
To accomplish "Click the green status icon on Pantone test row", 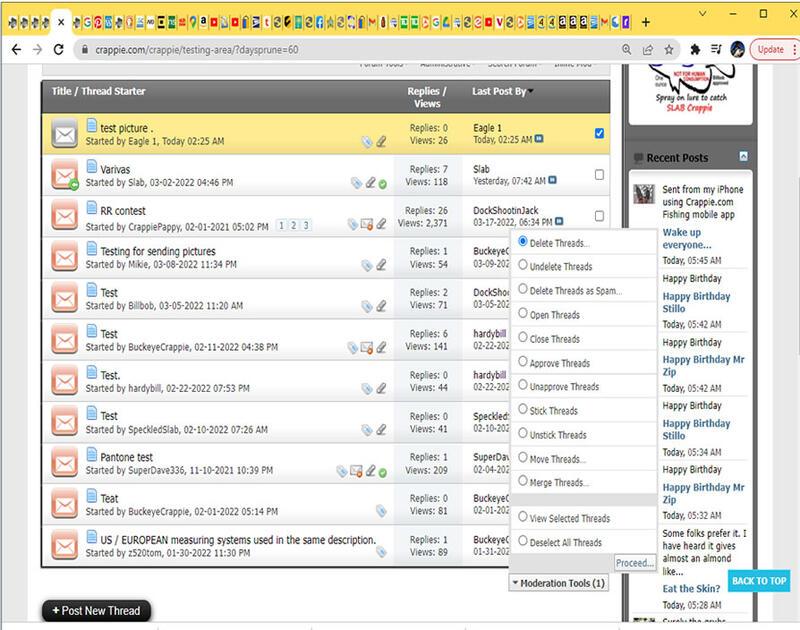I will 383,473.
